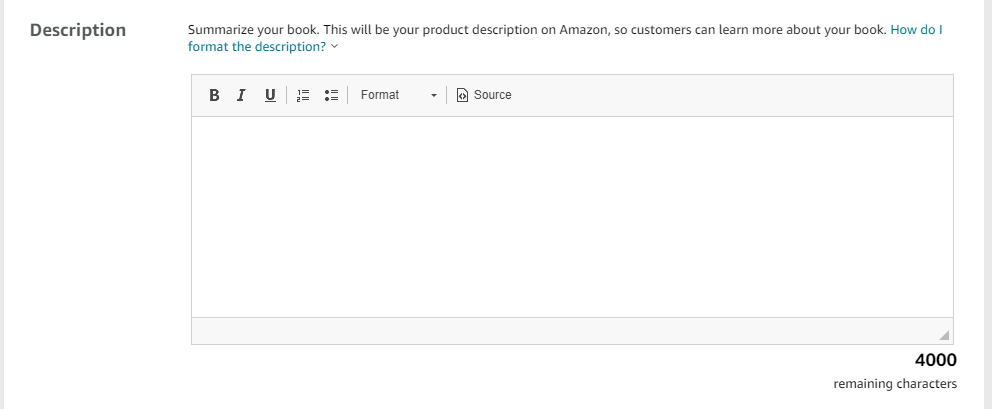This screenshot has width=992, height=409.
Task: Click the 4000 character counter
Action: pyautogui.click(x=935, y=360)
